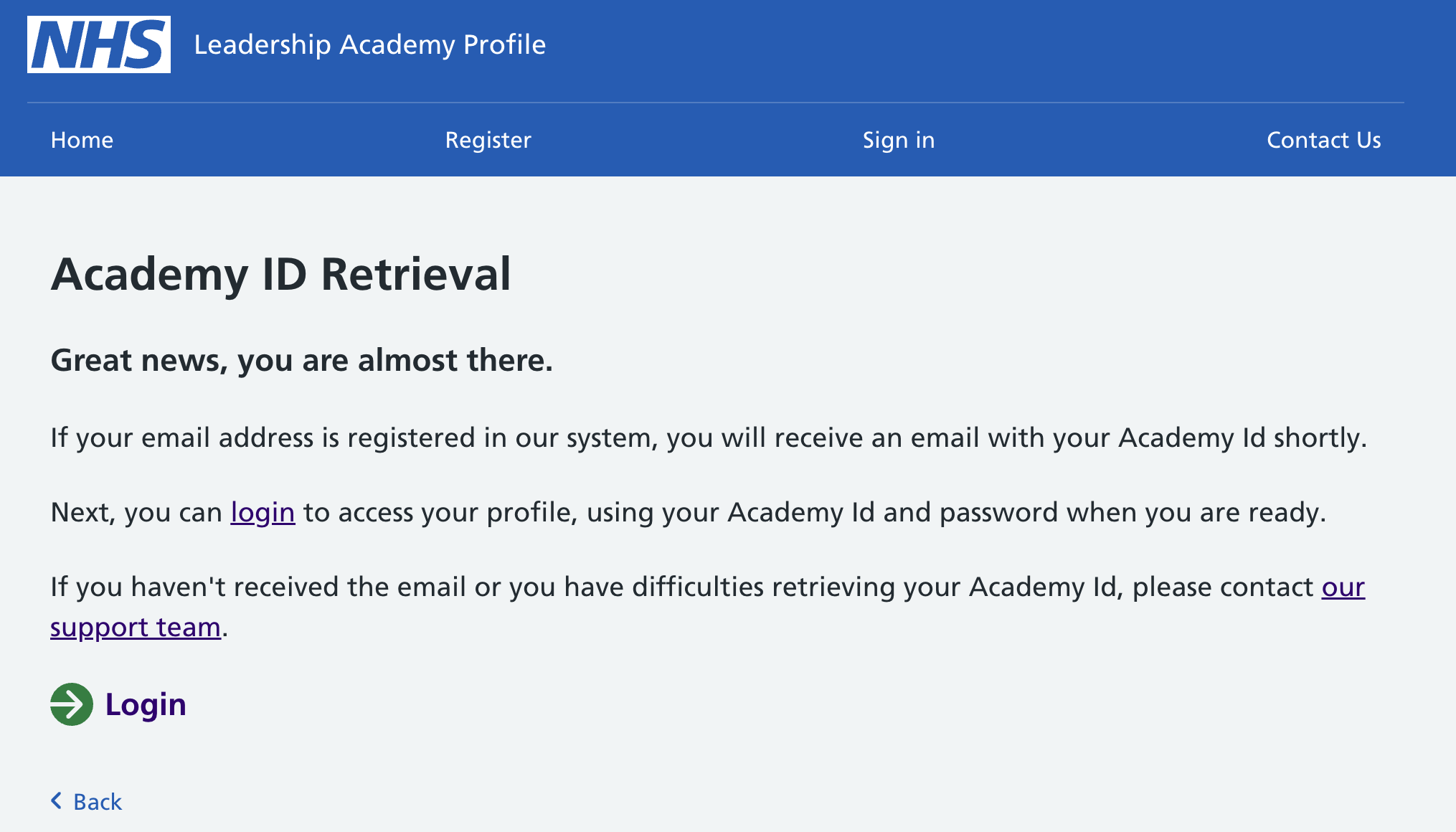Click the "Great news, you are almost there" subheading
The image size is (1456, 832).
(302, 360)
